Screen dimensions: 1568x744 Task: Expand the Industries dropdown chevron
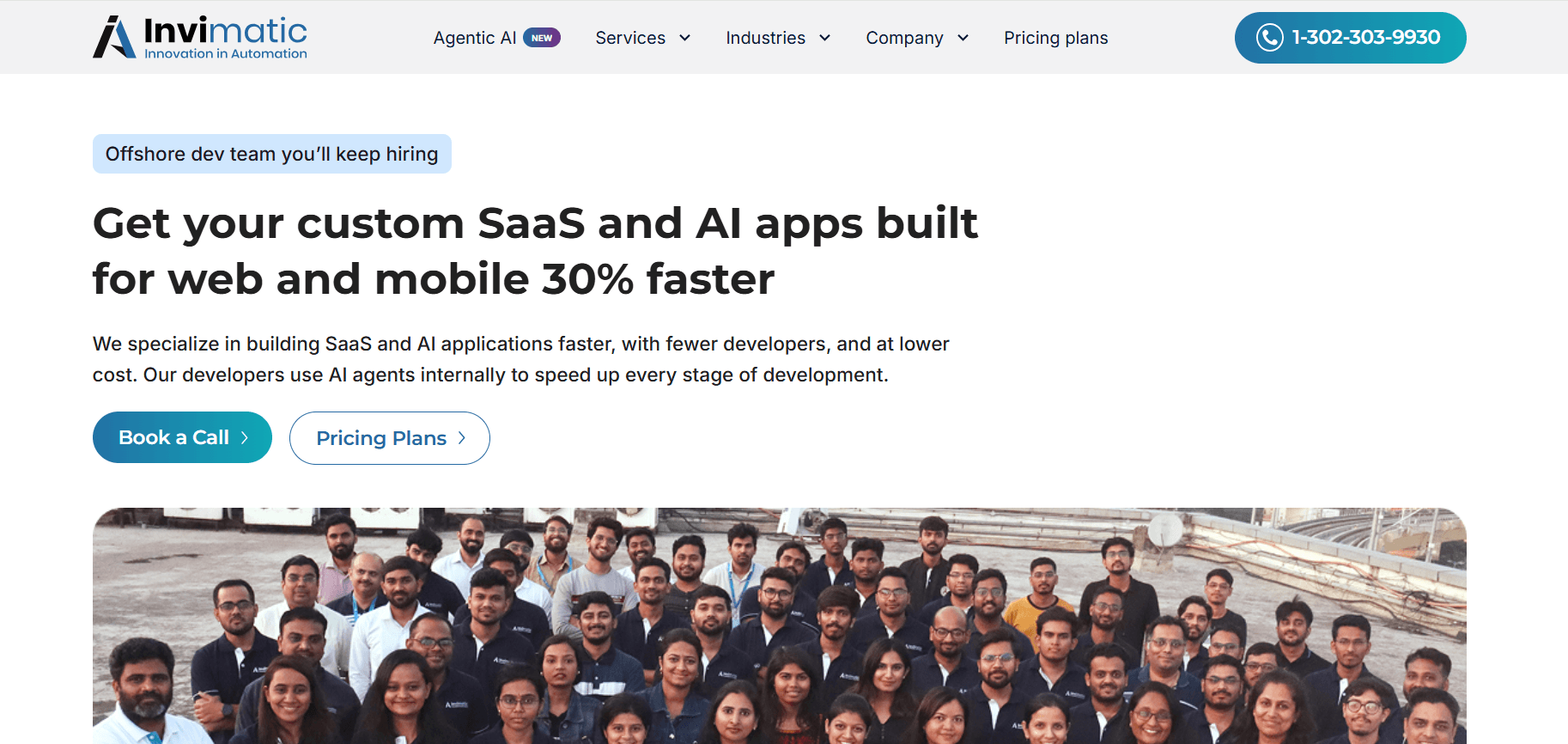point(824,38)
